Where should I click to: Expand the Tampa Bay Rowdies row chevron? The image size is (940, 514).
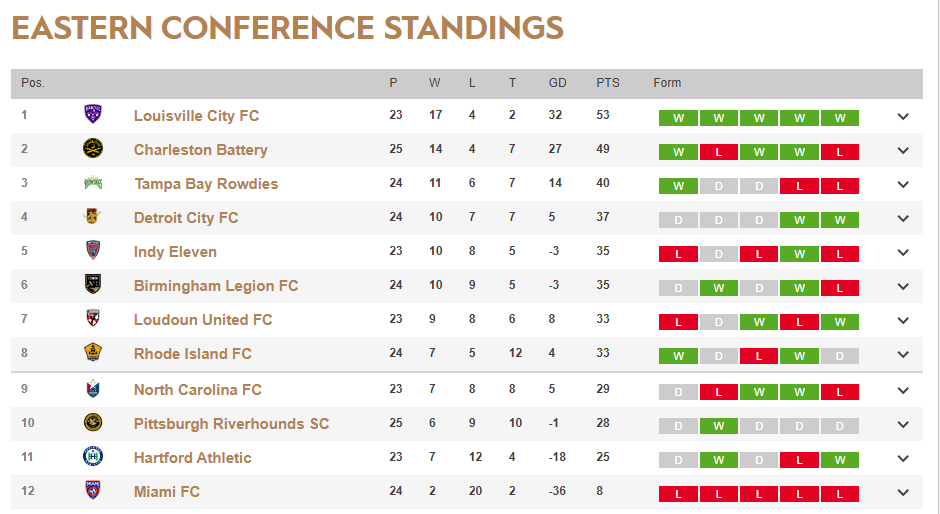click(x=903, y=185)
